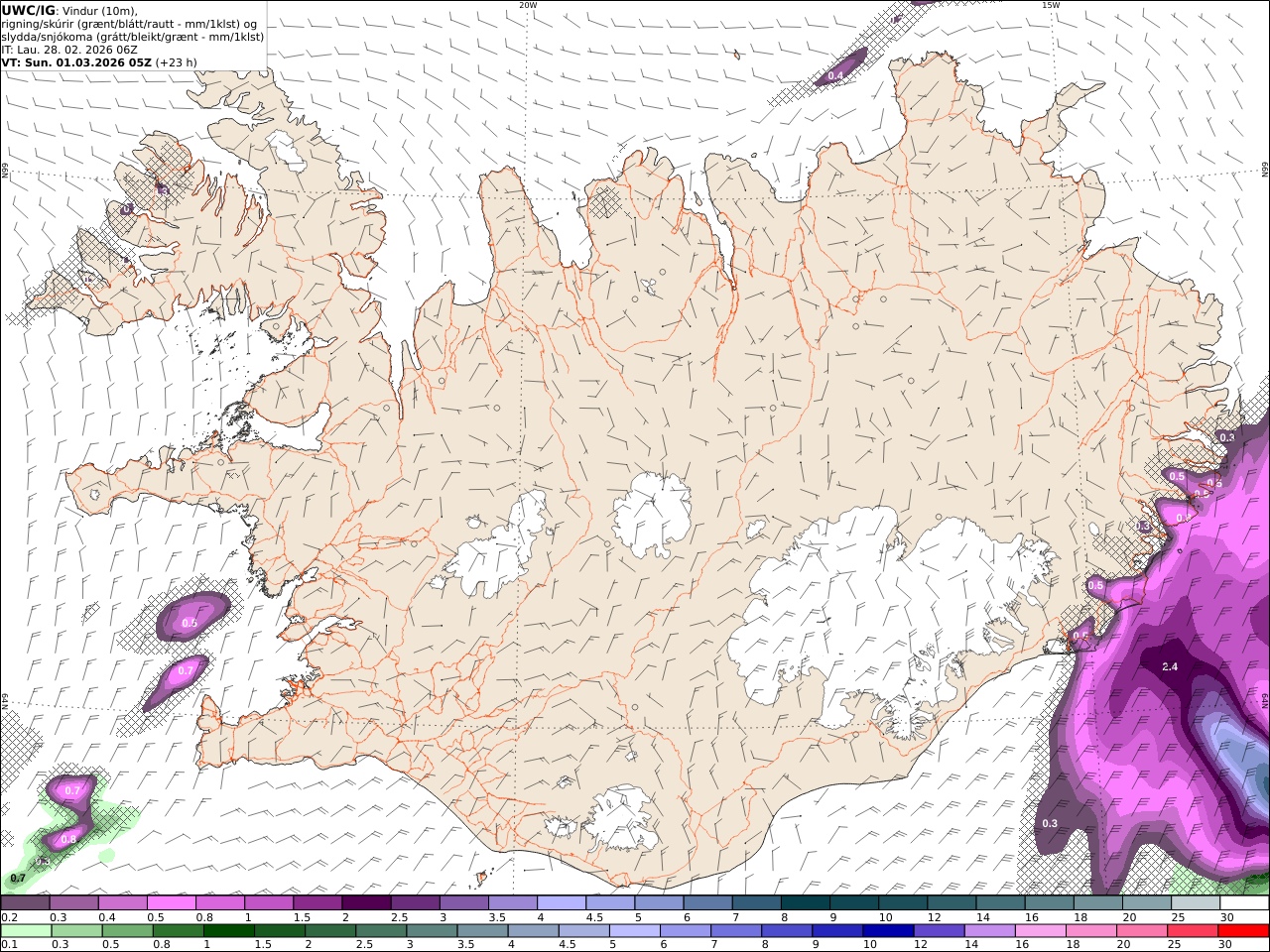Select the deep blue 10 swatch, lower row

[x=888, y=930]
